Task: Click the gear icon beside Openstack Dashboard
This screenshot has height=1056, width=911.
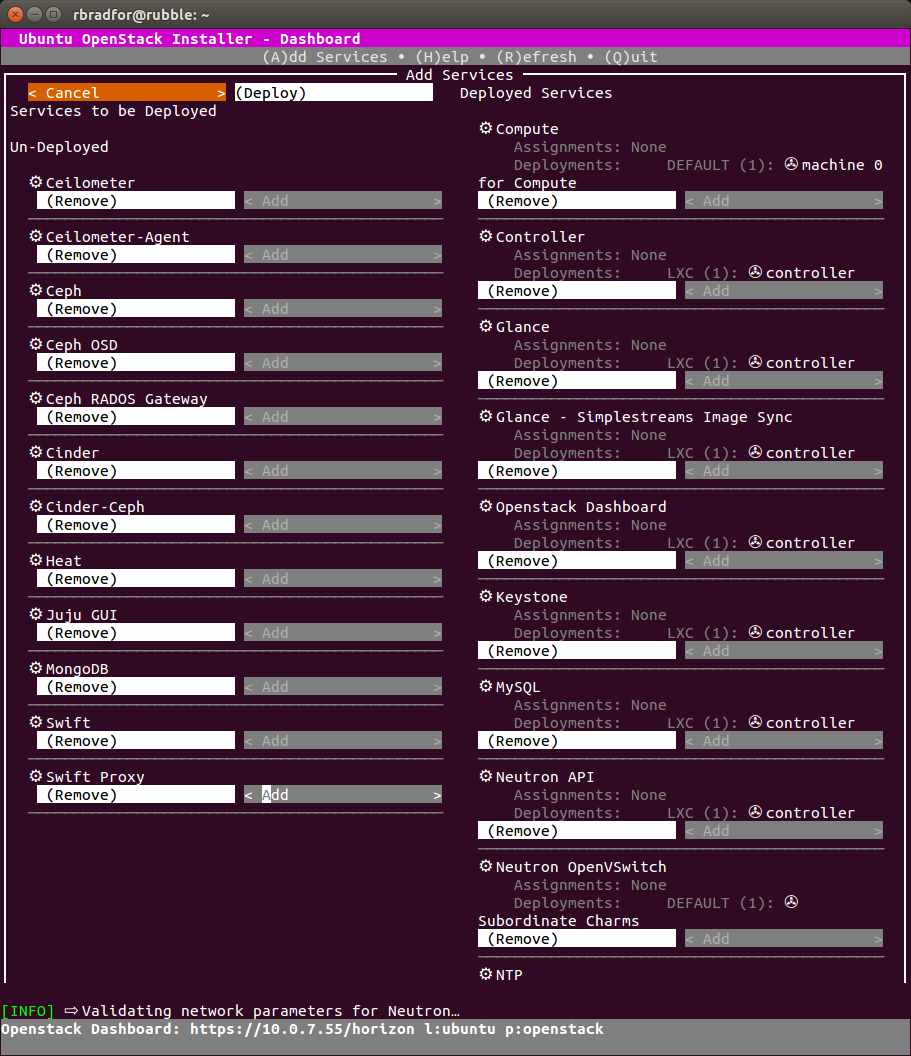Action: tap(485, 506)
